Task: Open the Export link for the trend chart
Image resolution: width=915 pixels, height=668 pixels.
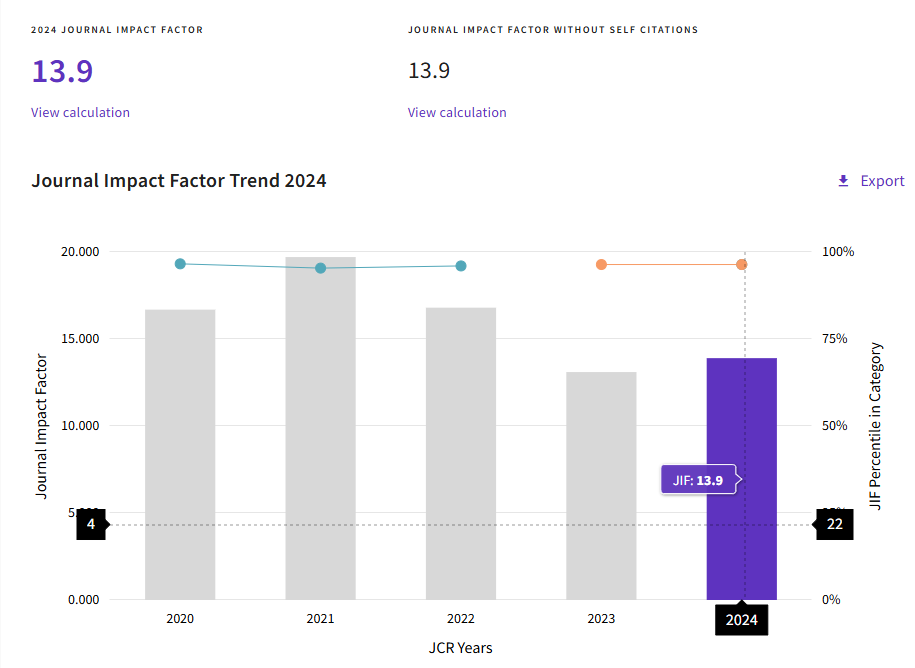Action: [x=881, y=181]
